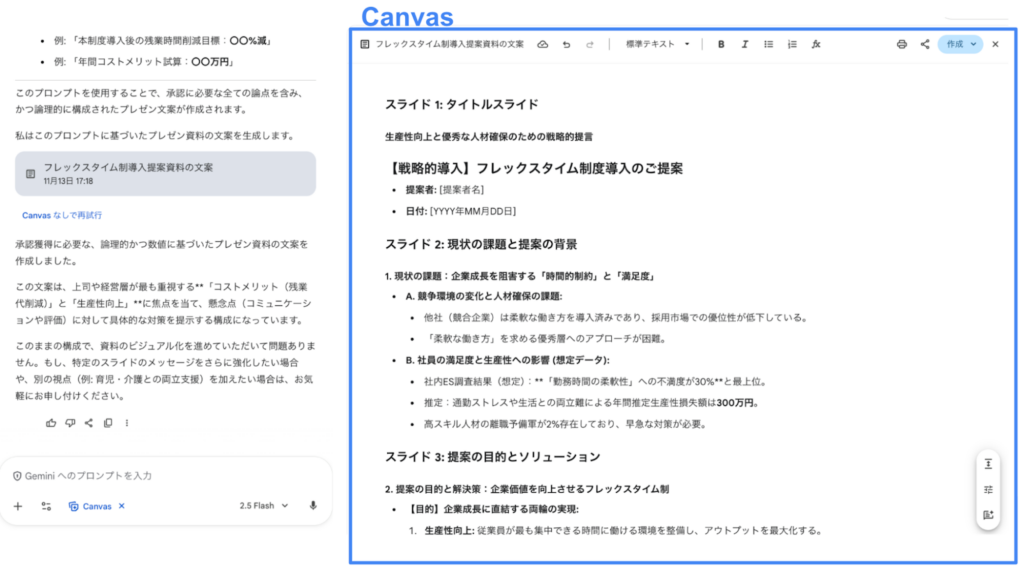Viewport: 1024px width, 571px height.
Task: Open the 2.5 Flash model selector
Action: coord(262,506)
